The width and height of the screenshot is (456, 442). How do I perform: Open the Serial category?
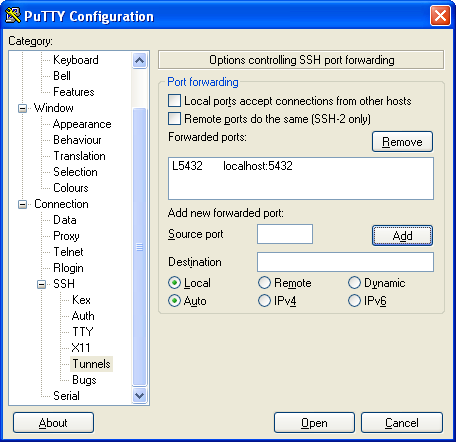66,396
